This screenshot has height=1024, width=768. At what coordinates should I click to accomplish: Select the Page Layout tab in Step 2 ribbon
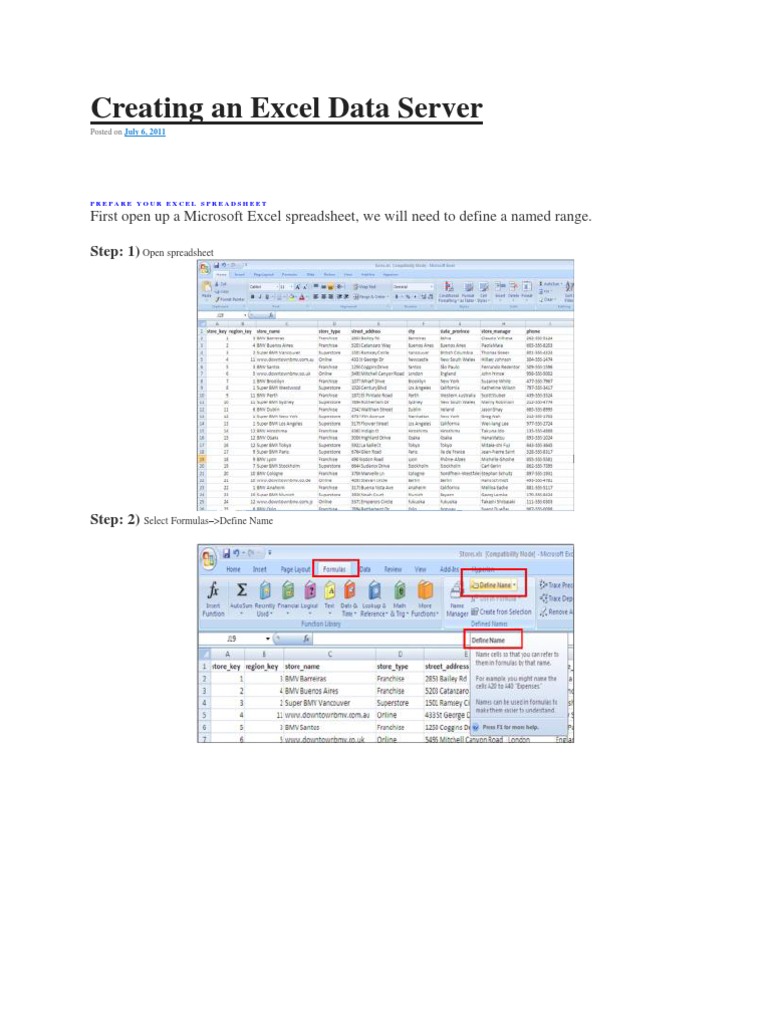pos(295,569)
